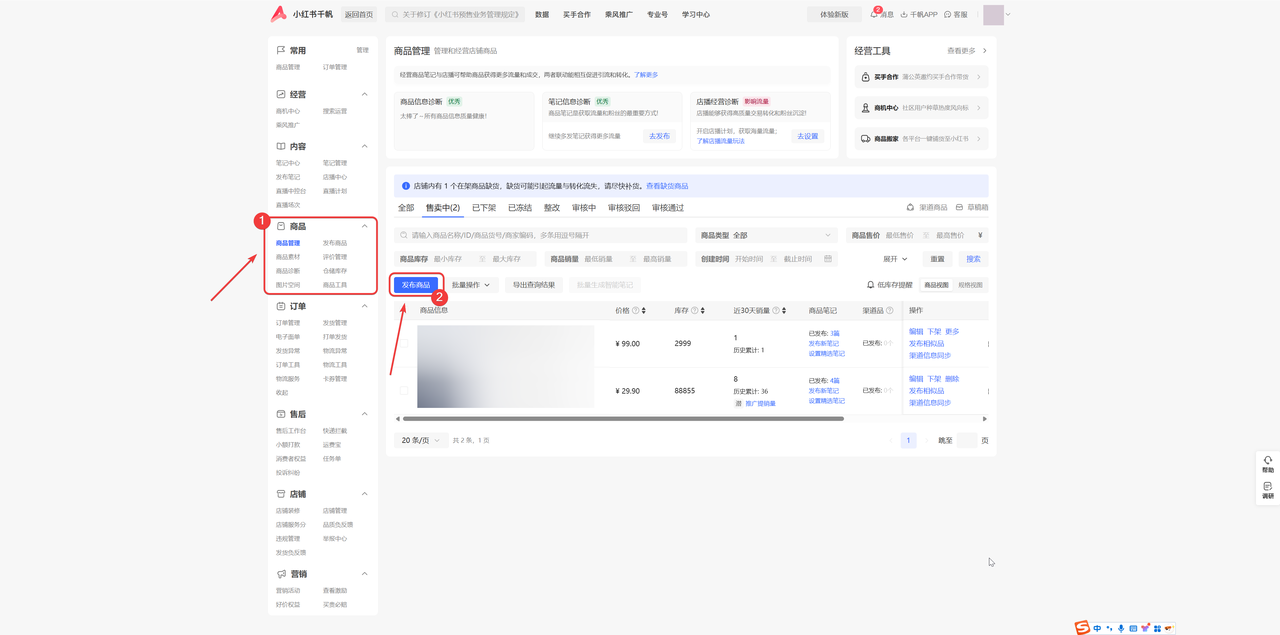
Task: Switch to the 已下架 tab
Action: [484, 208]
